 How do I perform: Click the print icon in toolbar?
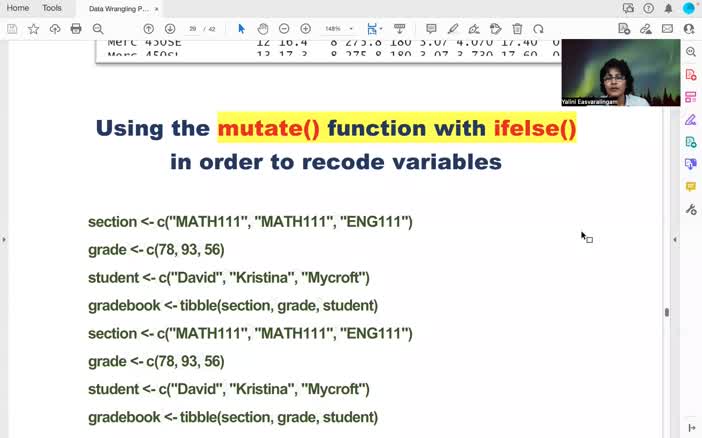click(76, 29)
